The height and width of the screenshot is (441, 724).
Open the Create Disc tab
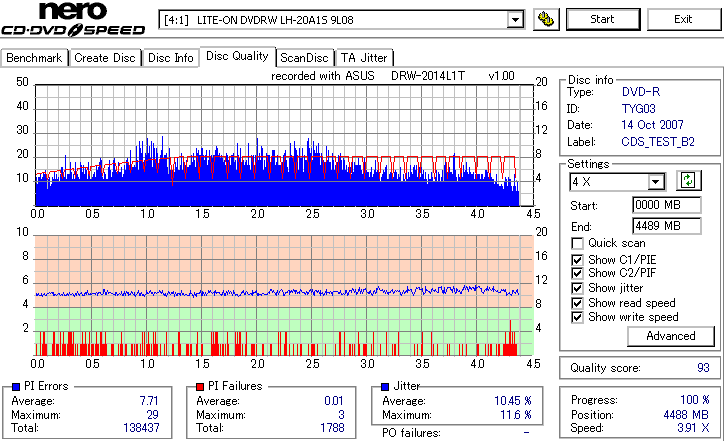click(x=105, y=58)
